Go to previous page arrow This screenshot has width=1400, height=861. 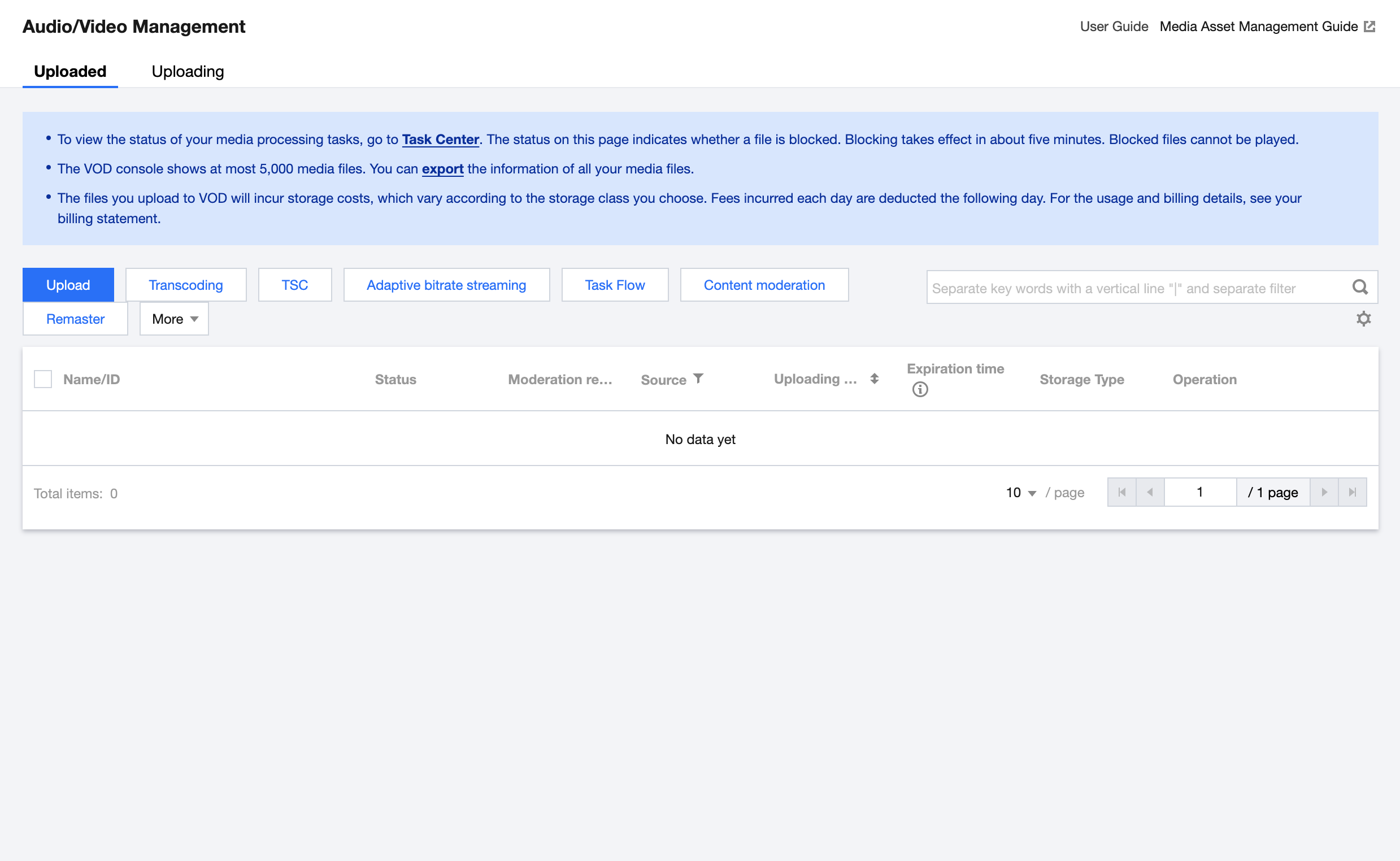coord(1150,492)
